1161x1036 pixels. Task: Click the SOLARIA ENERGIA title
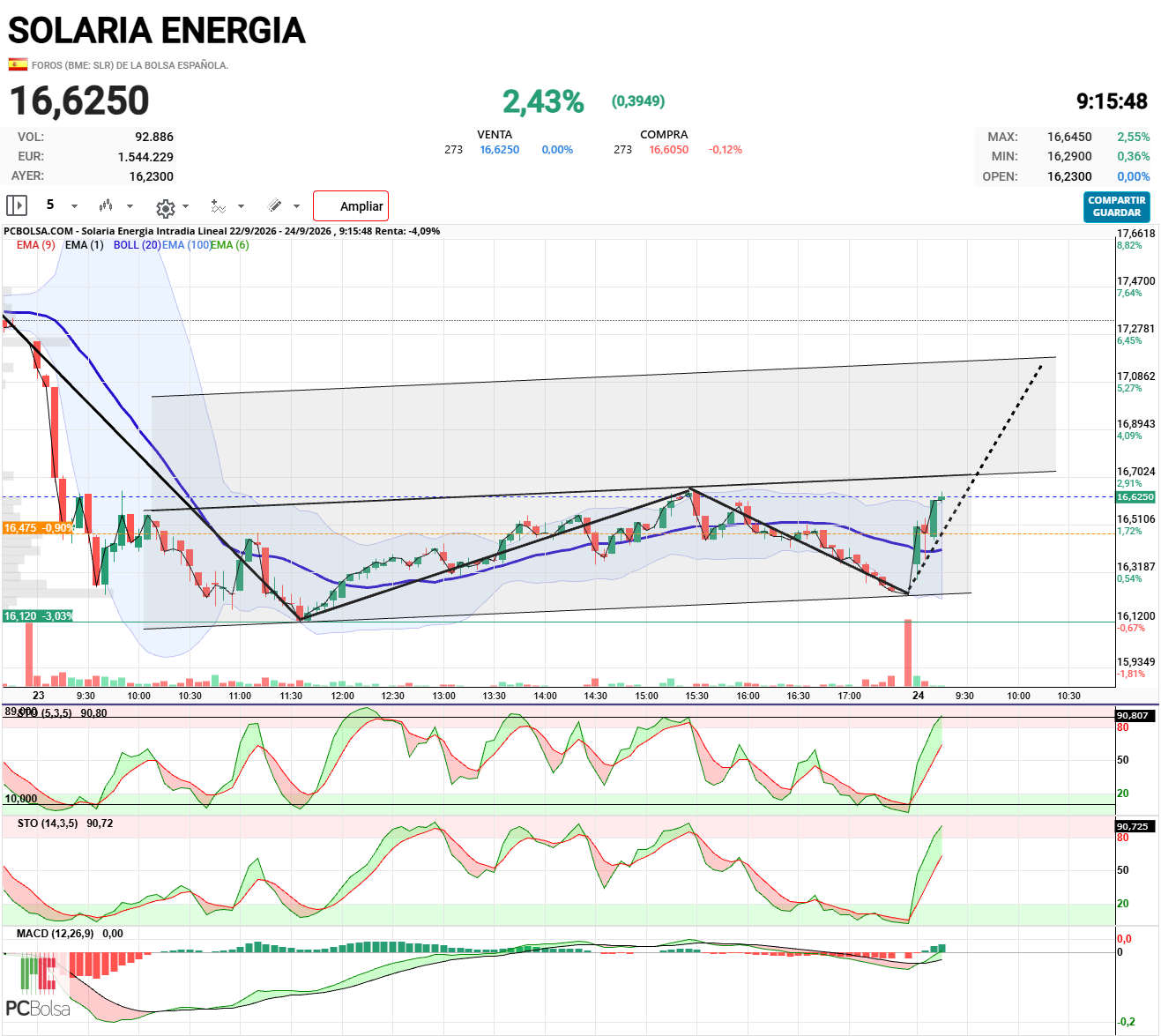157,31
